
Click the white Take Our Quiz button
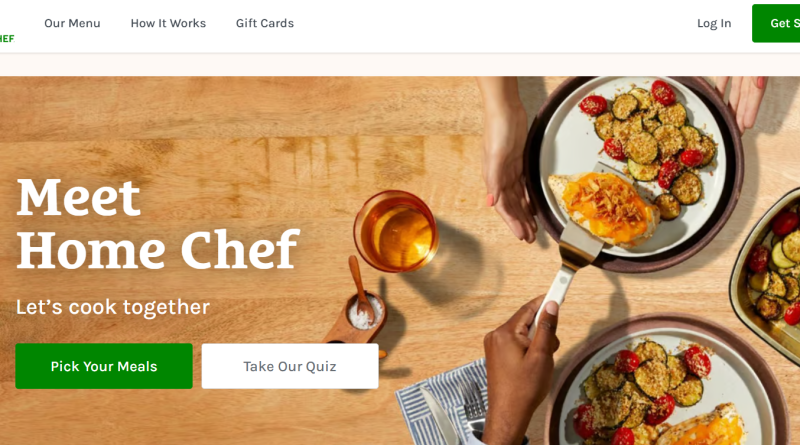point(290,366)
